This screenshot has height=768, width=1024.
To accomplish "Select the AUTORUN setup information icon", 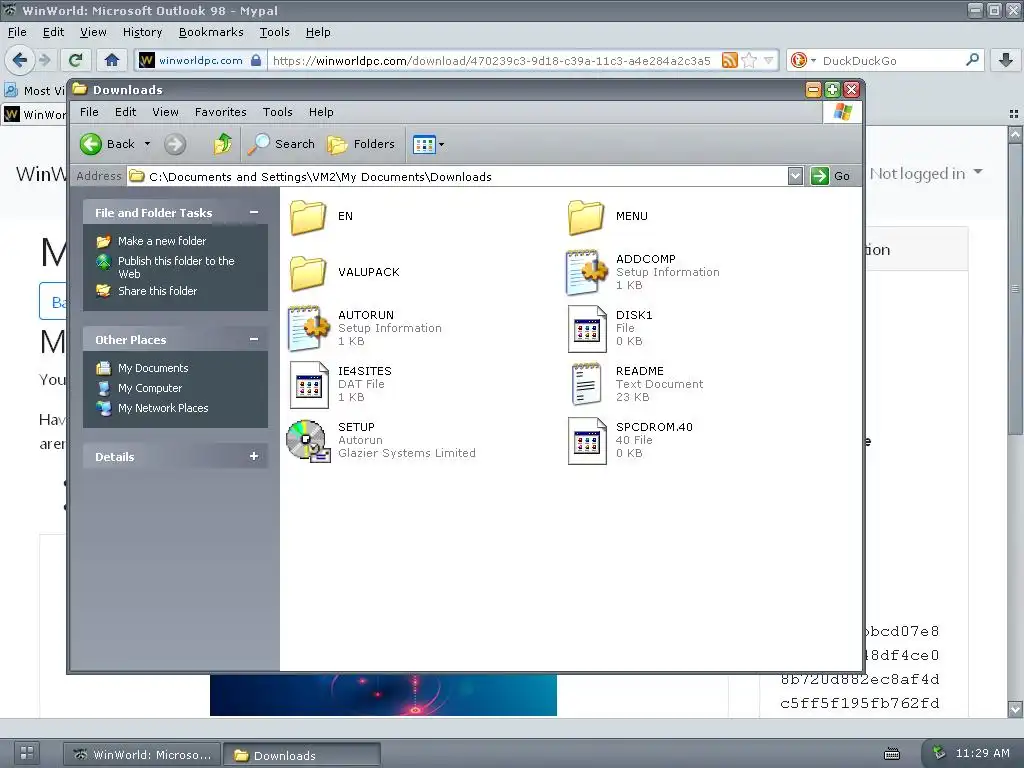I will click(x=308, y=328).
